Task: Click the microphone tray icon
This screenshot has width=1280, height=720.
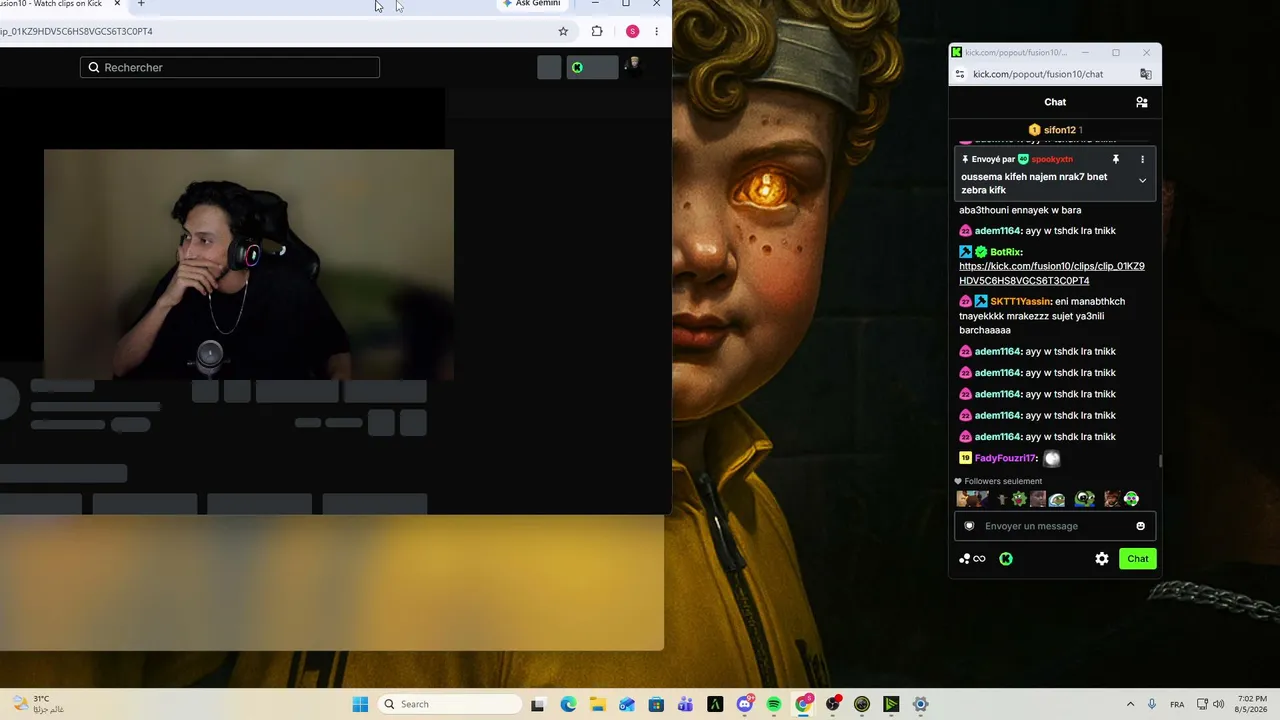Action: click(1153, 704)
